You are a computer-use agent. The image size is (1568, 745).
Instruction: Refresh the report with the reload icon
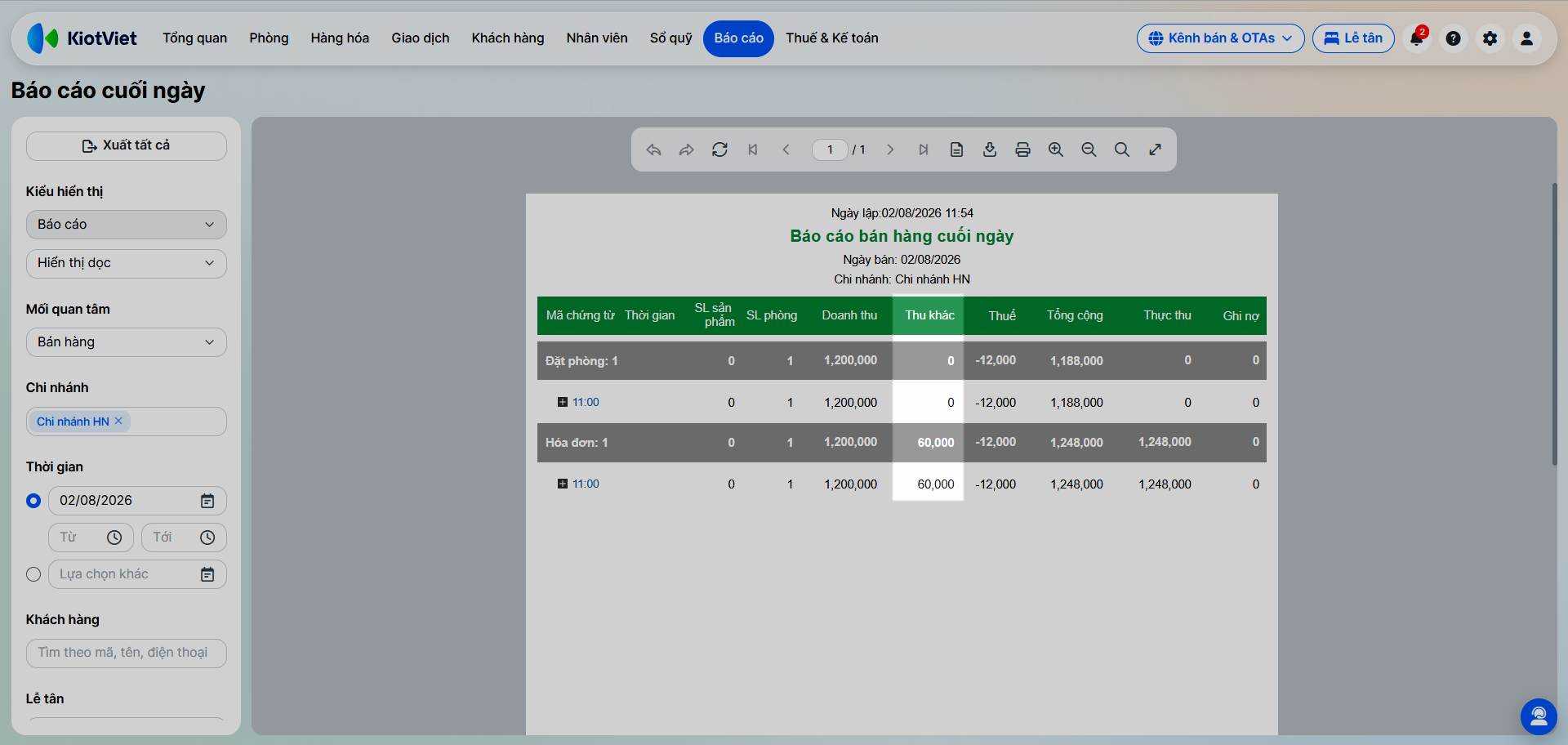point(719,149)
